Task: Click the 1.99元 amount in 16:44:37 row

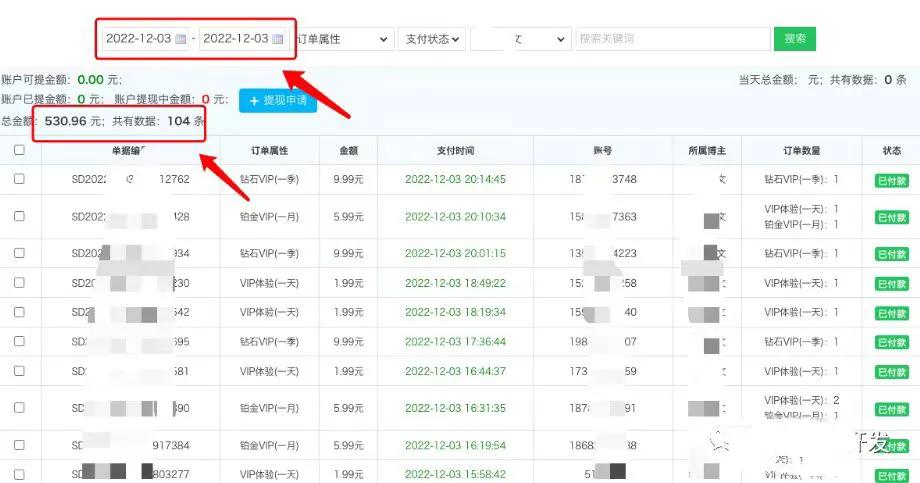Action: [x=349, y=371]
